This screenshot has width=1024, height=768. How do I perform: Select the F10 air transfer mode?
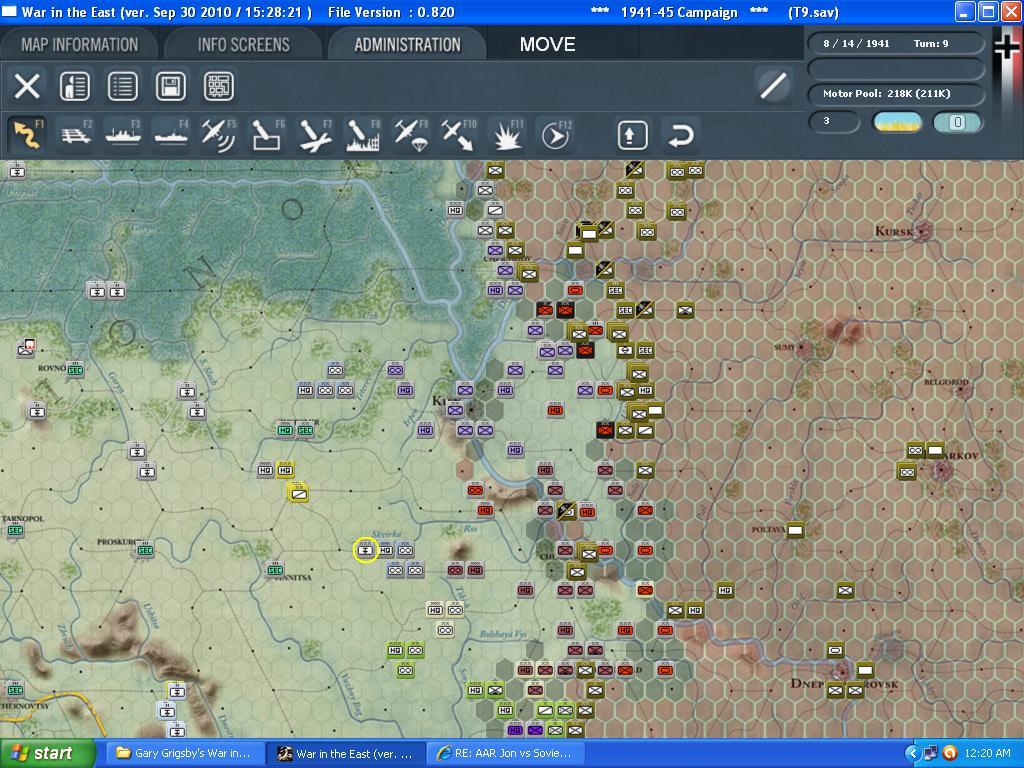click(x=459, y=135)
